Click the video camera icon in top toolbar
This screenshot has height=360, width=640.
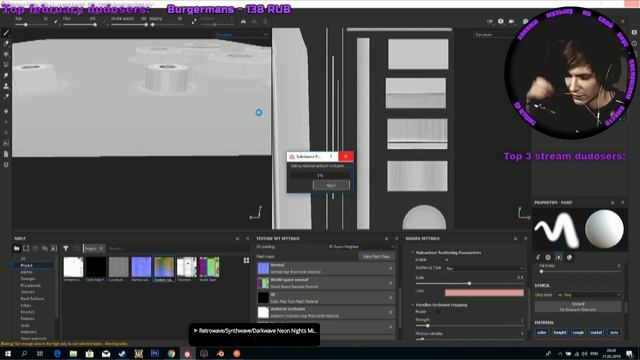click(511, 21)
